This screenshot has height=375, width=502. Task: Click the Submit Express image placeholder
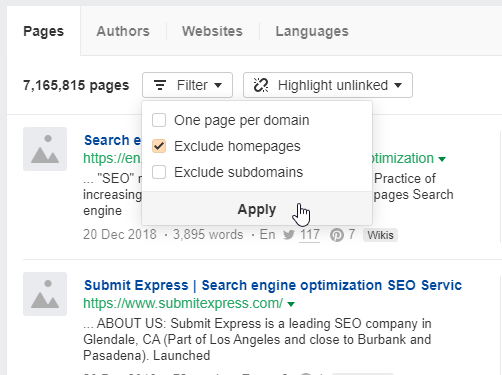pyautogui.click(x=45, y=294)
